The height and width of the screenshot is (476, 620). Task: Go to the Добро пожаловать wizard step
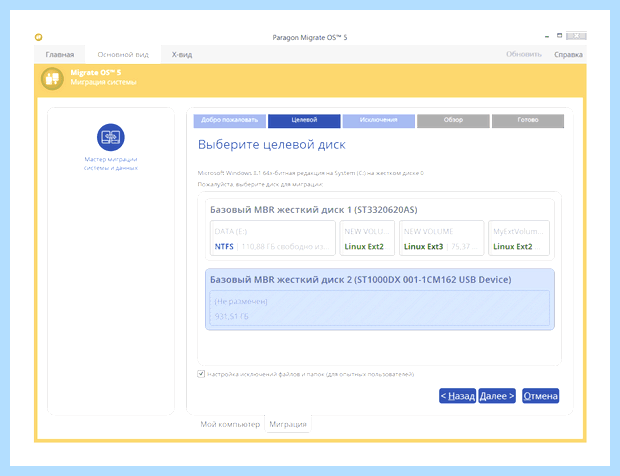[x=230, y=121]
